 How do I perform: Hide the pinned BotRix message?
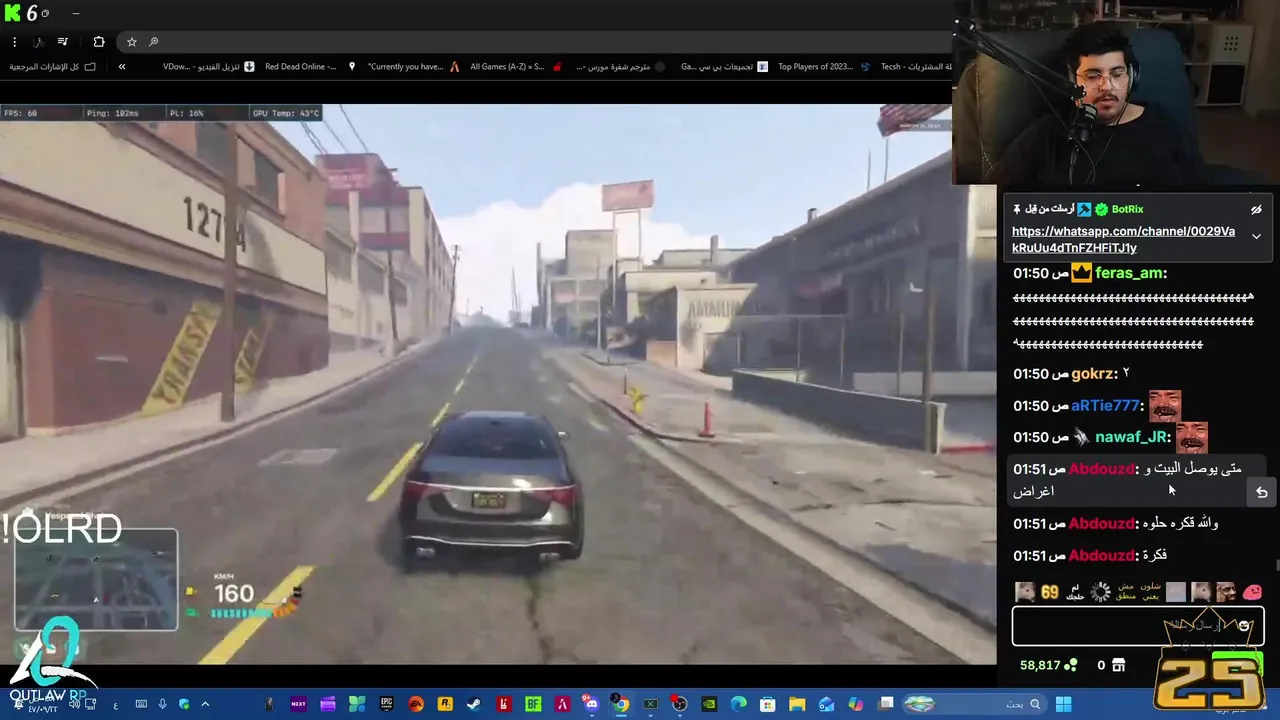pos(1256,210)
